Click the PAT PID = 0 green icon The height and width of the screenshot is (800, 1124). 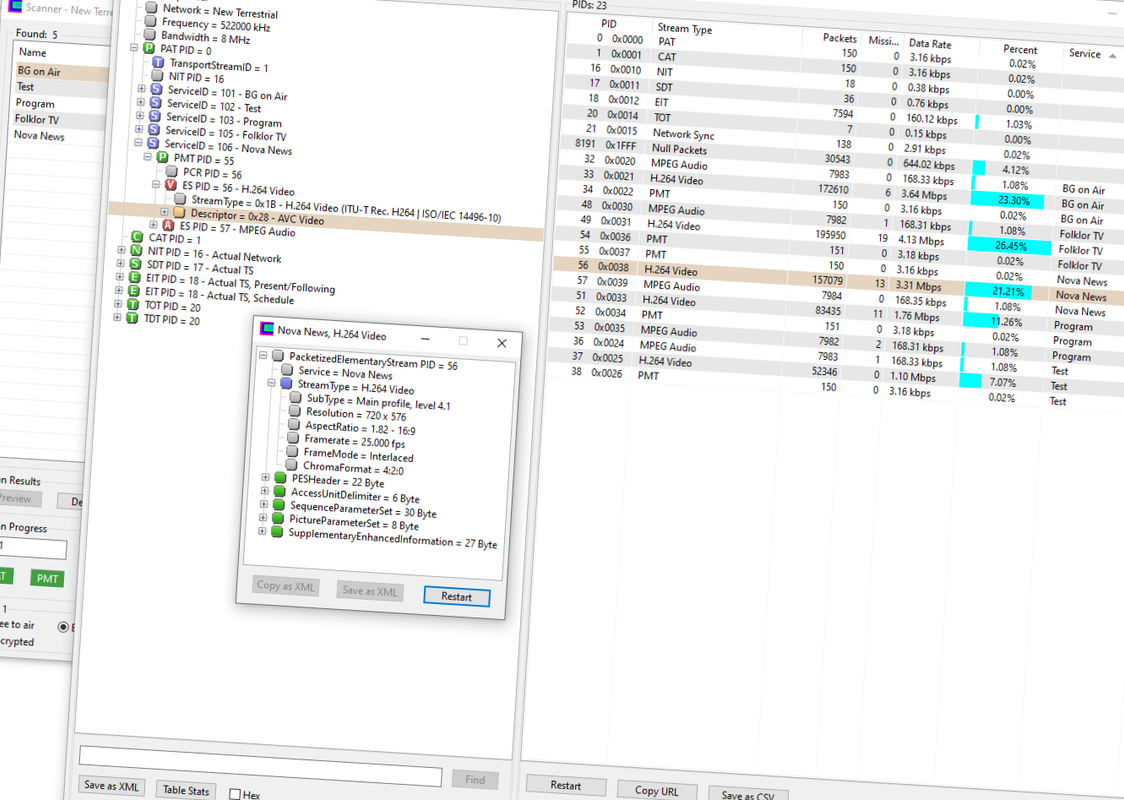pos(148,48)
